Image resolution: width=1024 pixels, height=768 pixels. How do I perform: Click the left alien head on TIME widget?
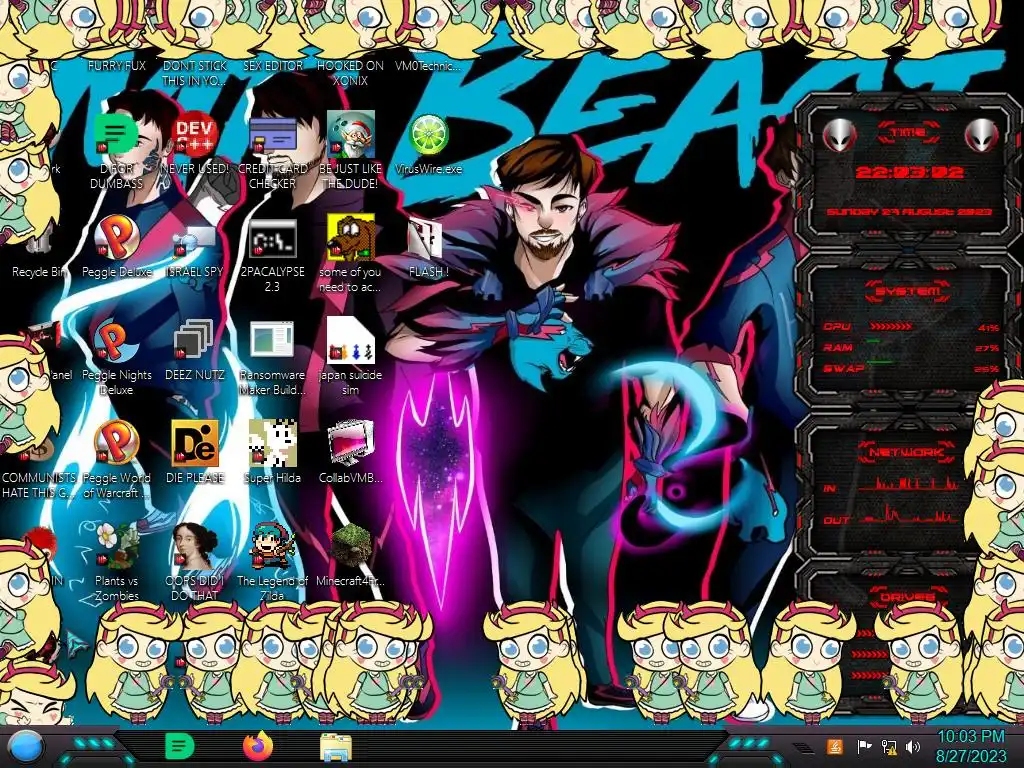pyautogui.click(x=840, y=136)
